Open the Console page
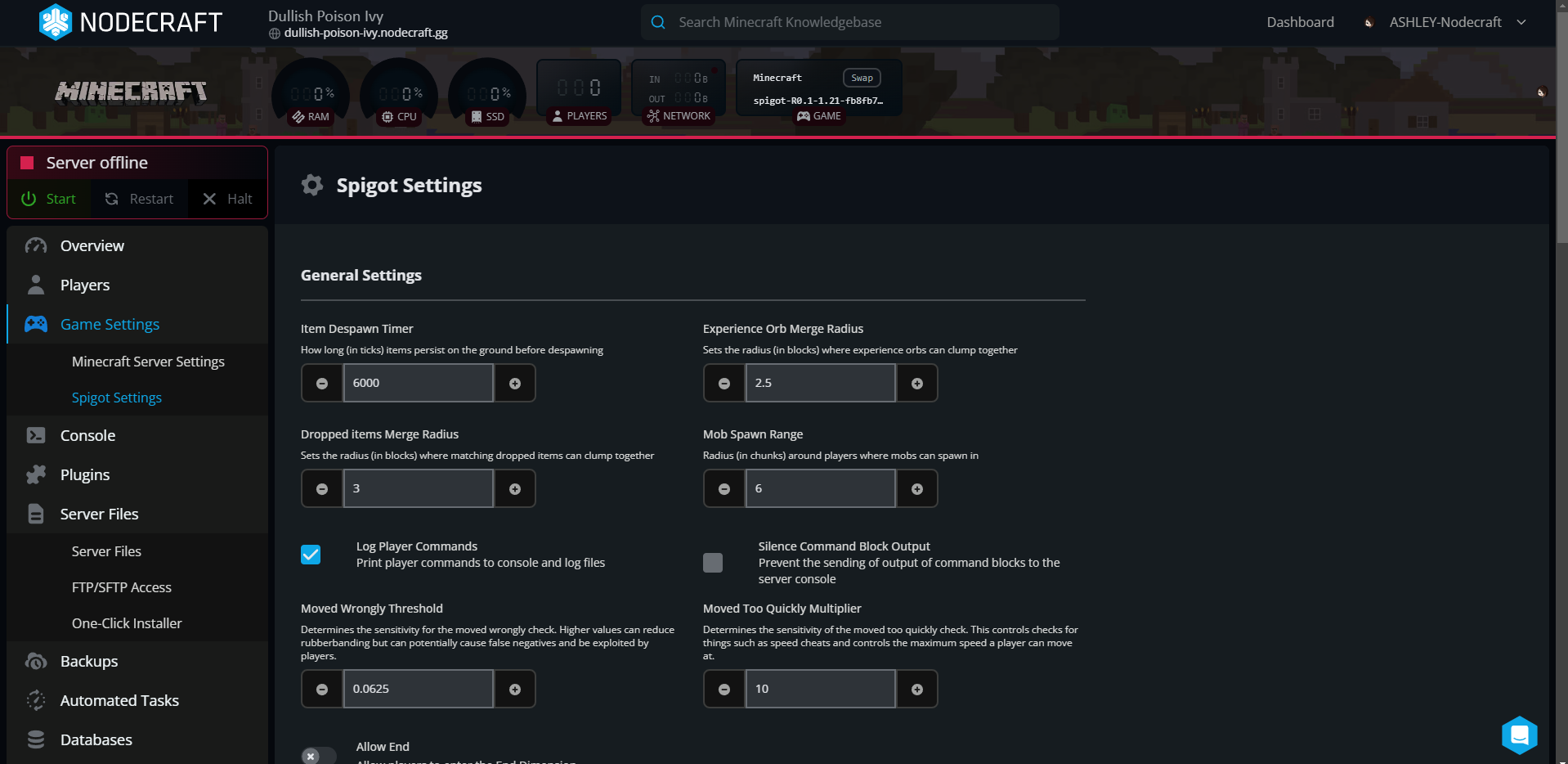 click(137, 435)
